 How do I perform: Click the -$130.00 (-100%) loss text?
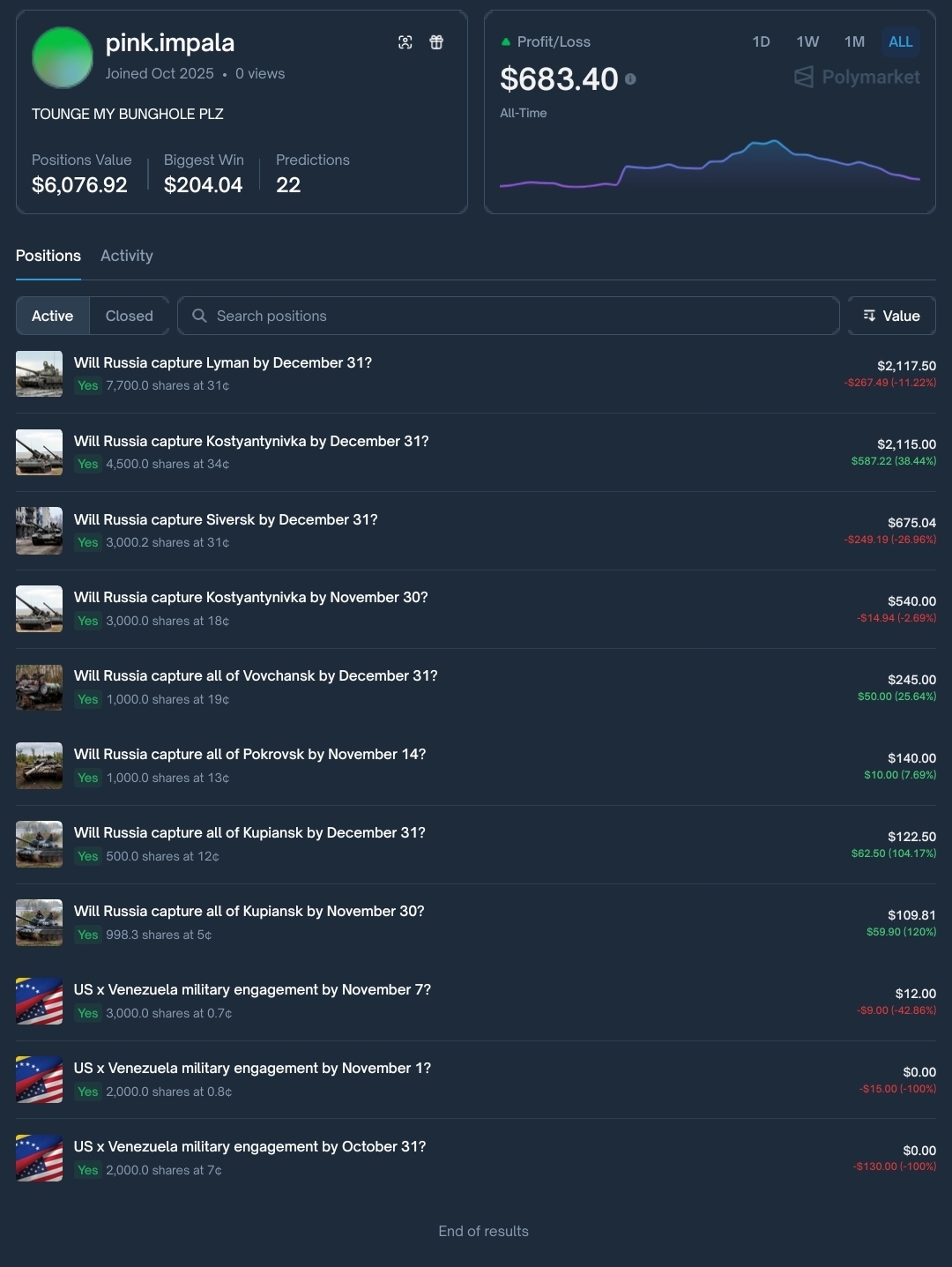coord(895,1166)
